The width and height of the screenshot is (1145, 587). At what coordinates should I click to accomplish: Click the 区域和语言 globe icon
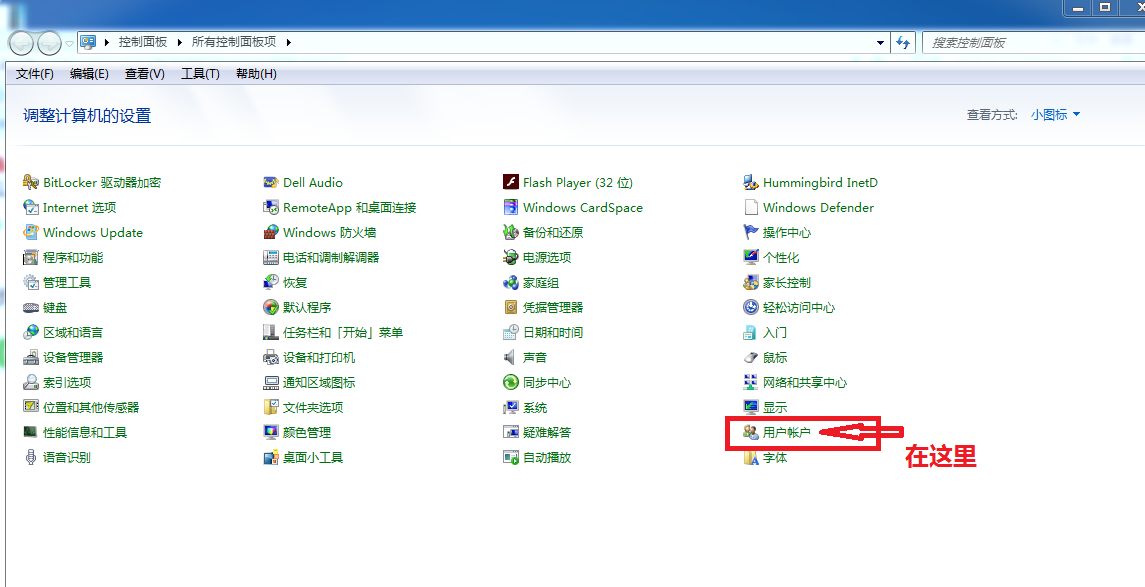click(31, 332)
